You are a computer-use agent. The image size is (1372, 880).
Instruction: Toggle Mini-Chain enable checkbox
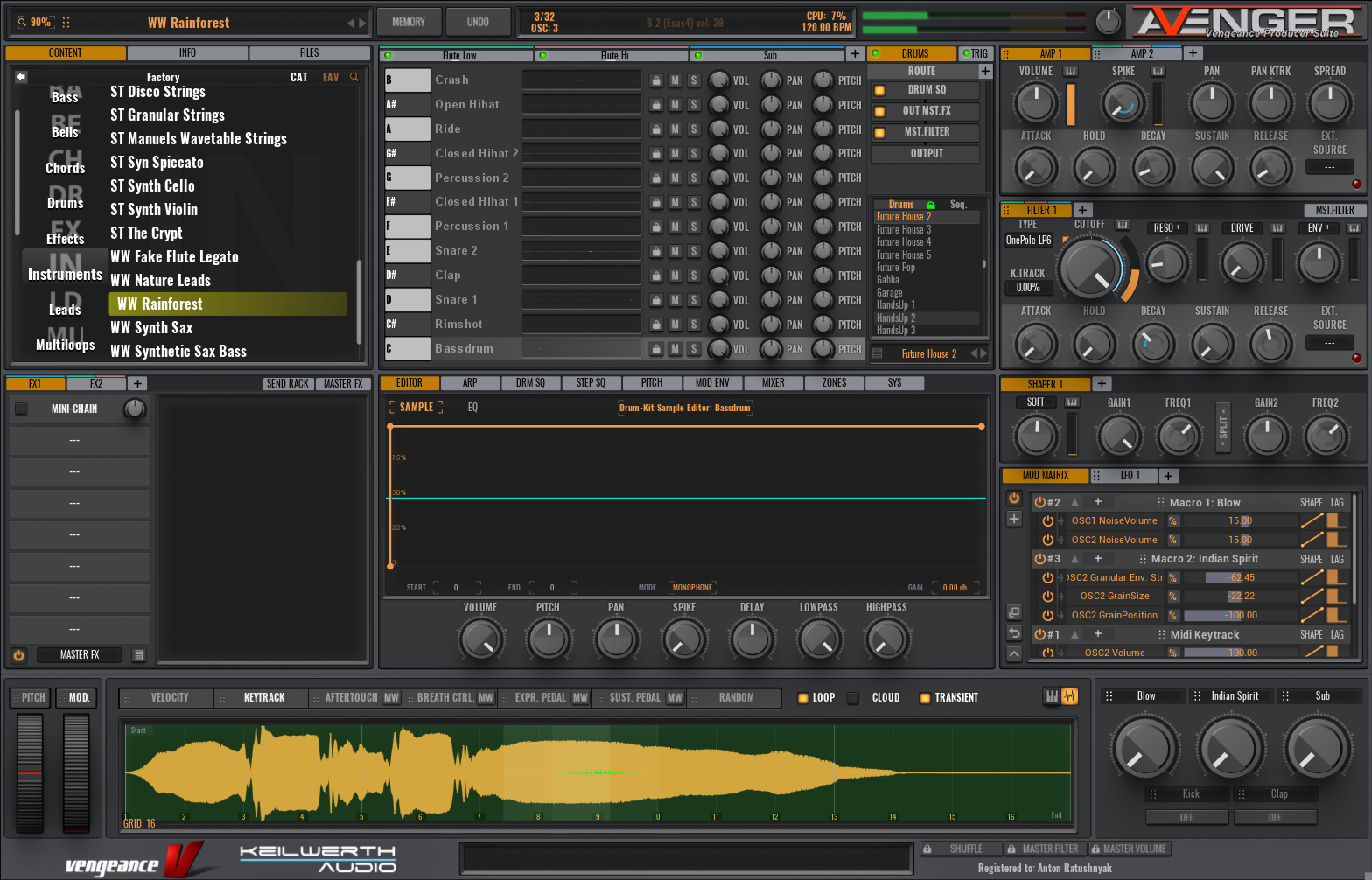22,409
